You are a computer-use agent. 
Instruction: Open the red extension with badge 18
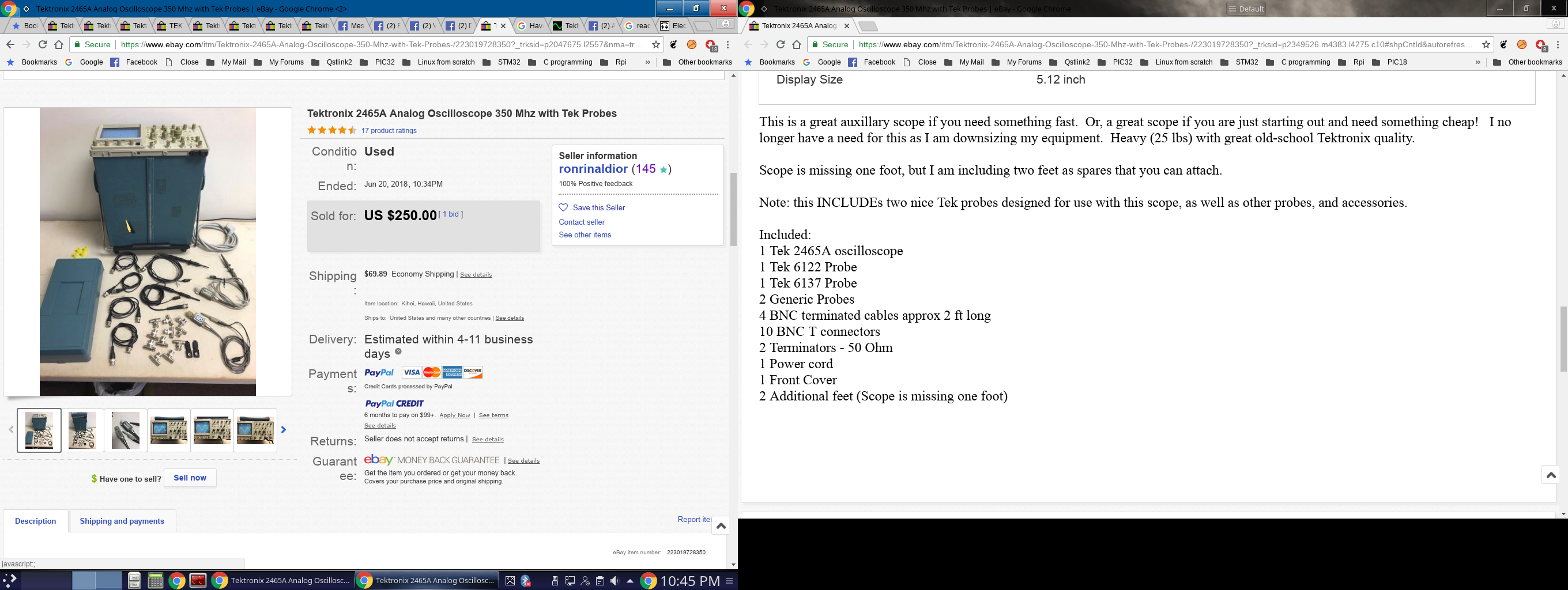[711, 45]
